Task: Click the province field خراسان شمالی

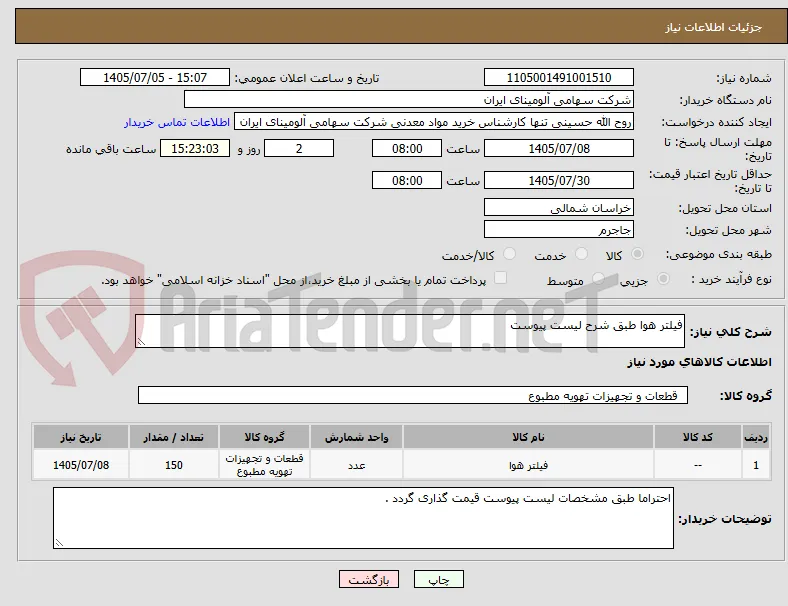Action: click(559, 208)
